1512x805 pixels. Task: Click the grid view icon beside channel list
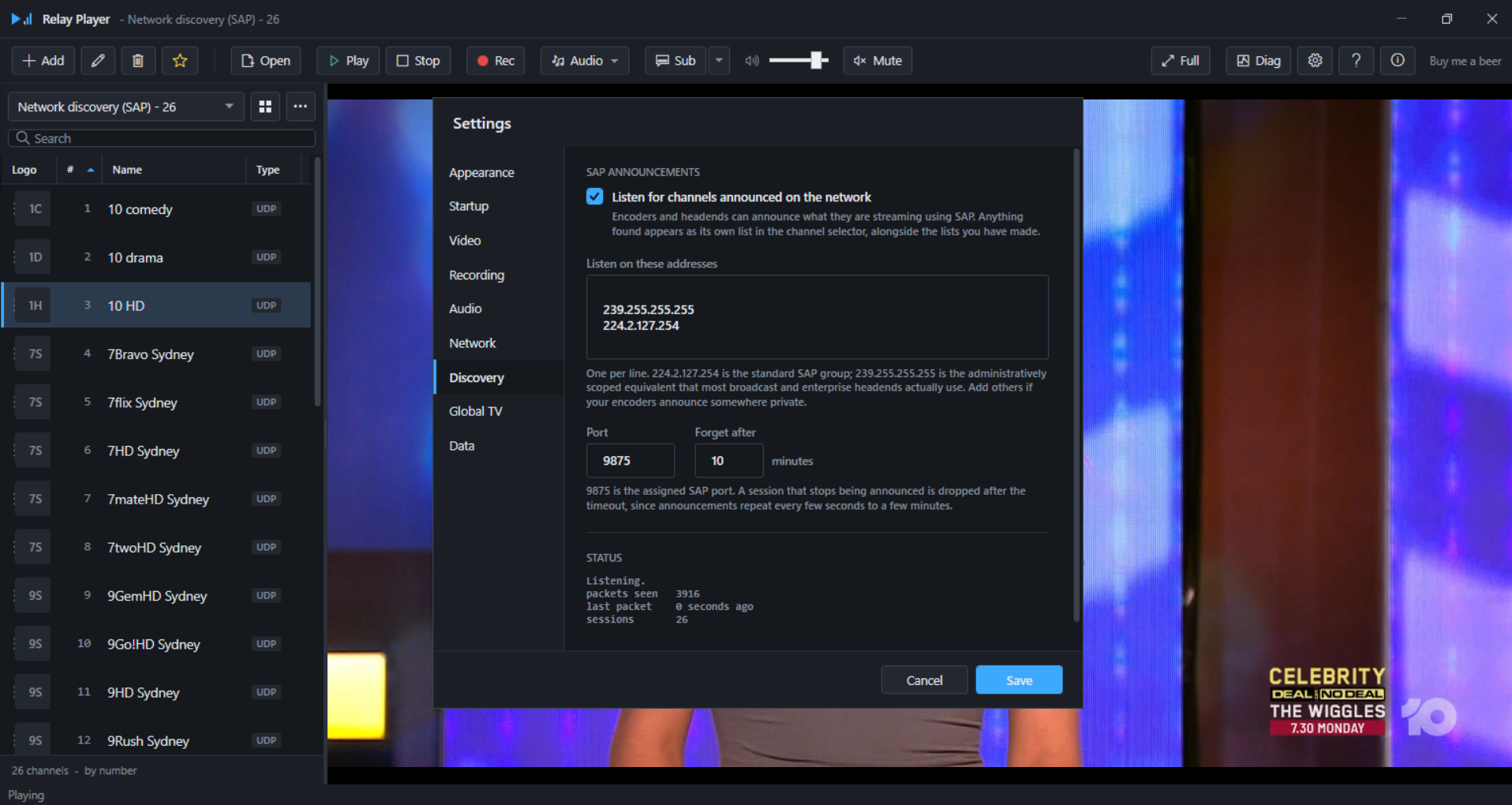265,107
